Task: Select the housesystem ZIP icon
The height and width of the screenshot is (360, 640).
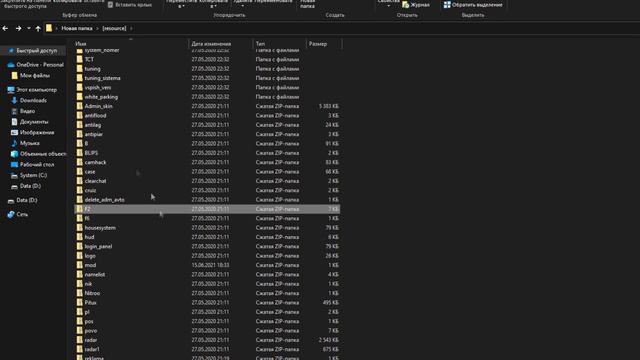Action: point(80,228)
